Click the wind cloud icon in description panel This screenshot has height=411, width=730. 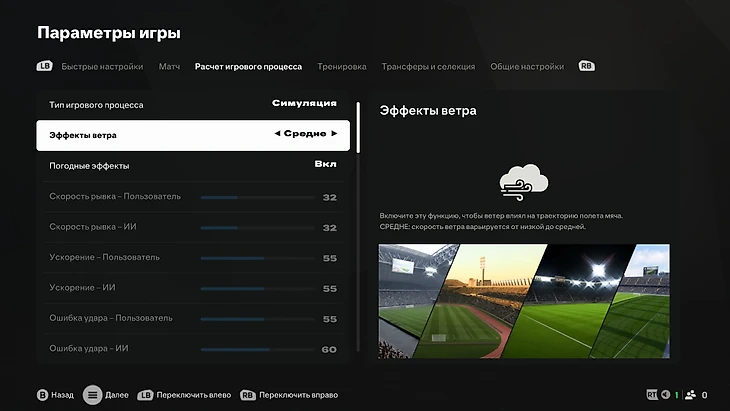click(524, 182)
